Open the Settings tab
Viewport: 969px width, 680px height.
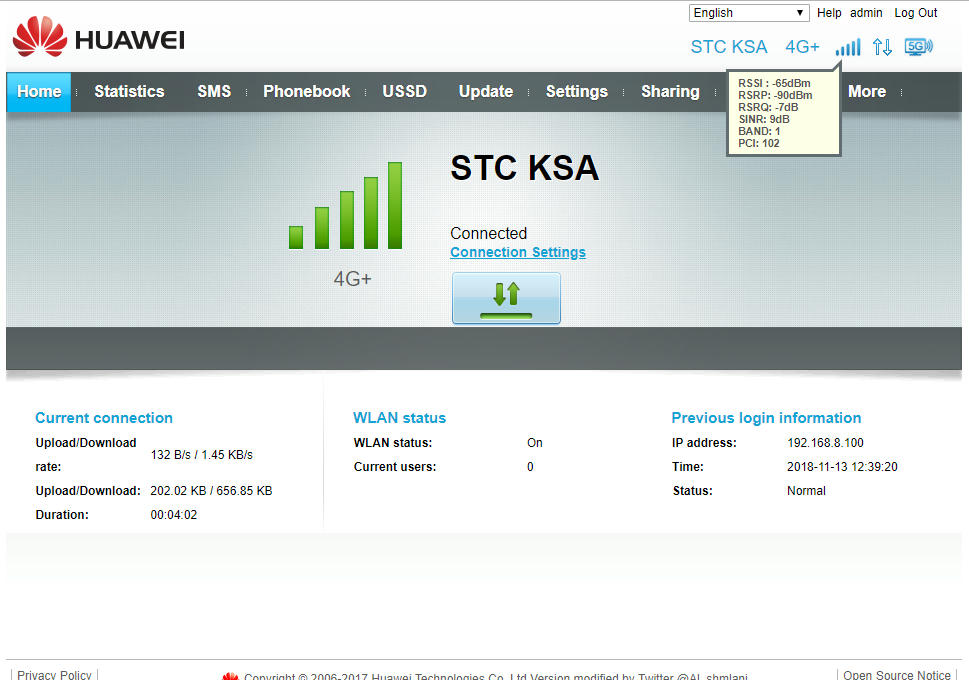click(577, 91)
